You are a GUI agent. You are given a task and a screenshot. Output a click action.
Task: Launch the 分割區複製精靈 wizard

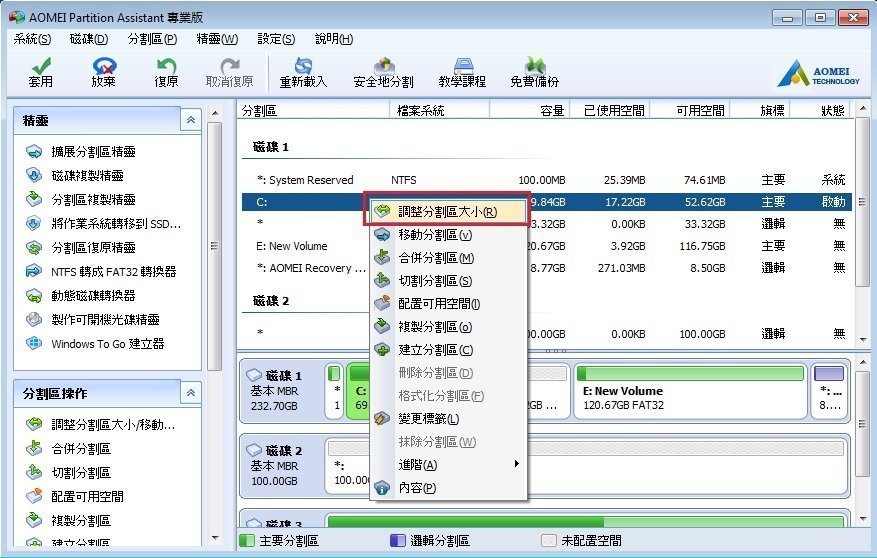click(81, 200)
